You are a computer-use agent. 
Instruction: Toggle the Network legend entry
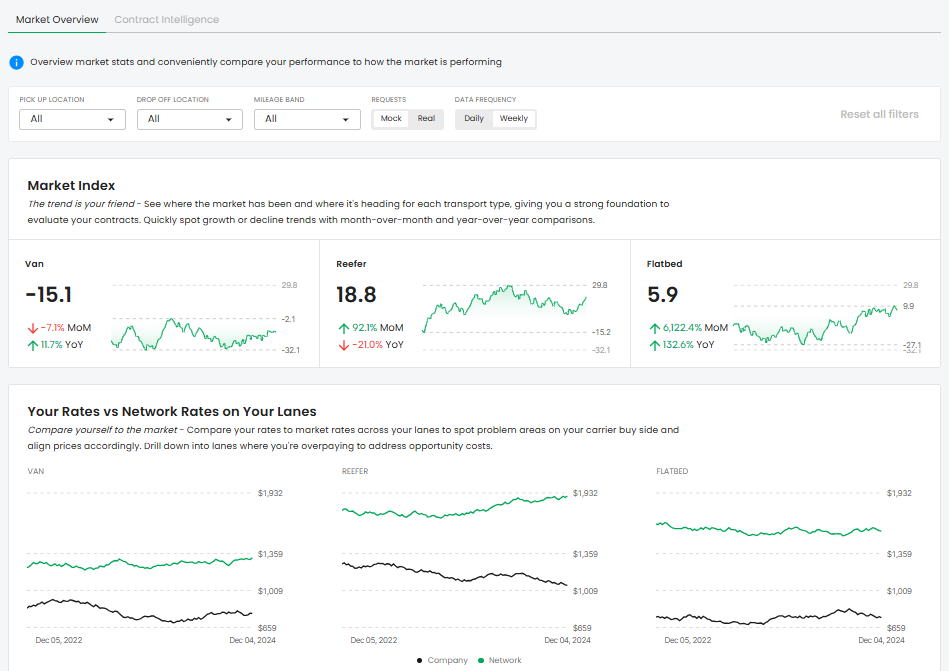499,660
